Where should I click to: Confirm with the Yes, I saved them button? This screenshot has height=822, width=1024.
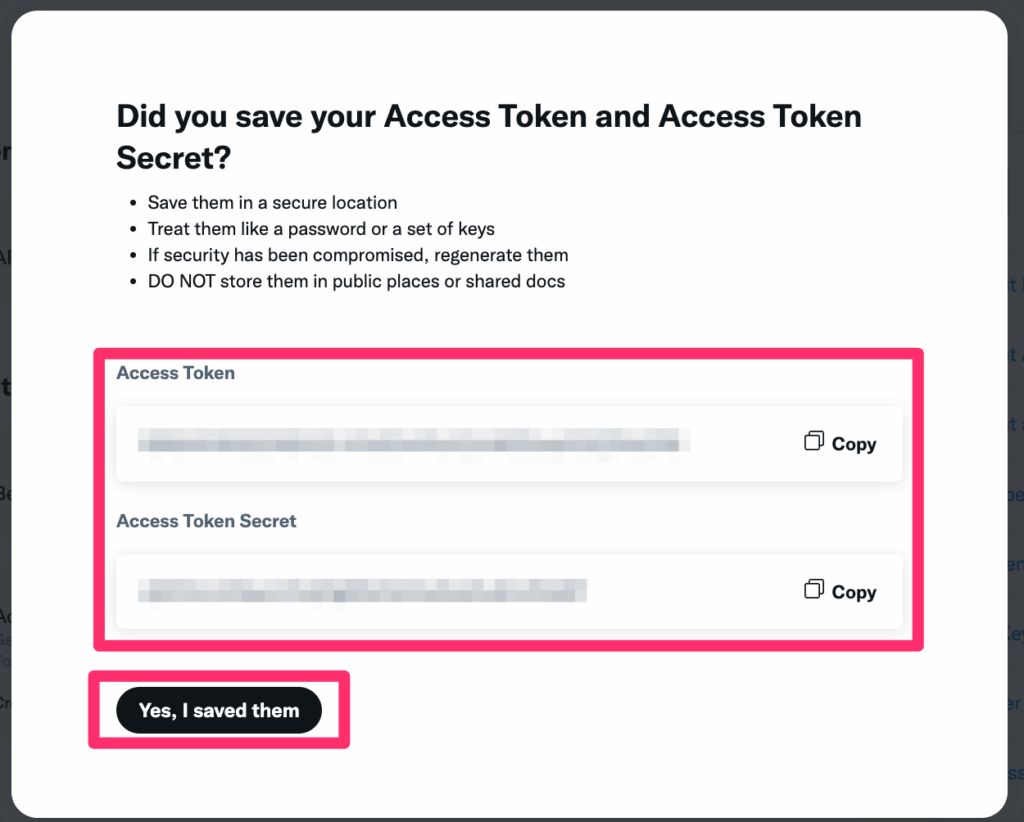click(x=219, y=710)
